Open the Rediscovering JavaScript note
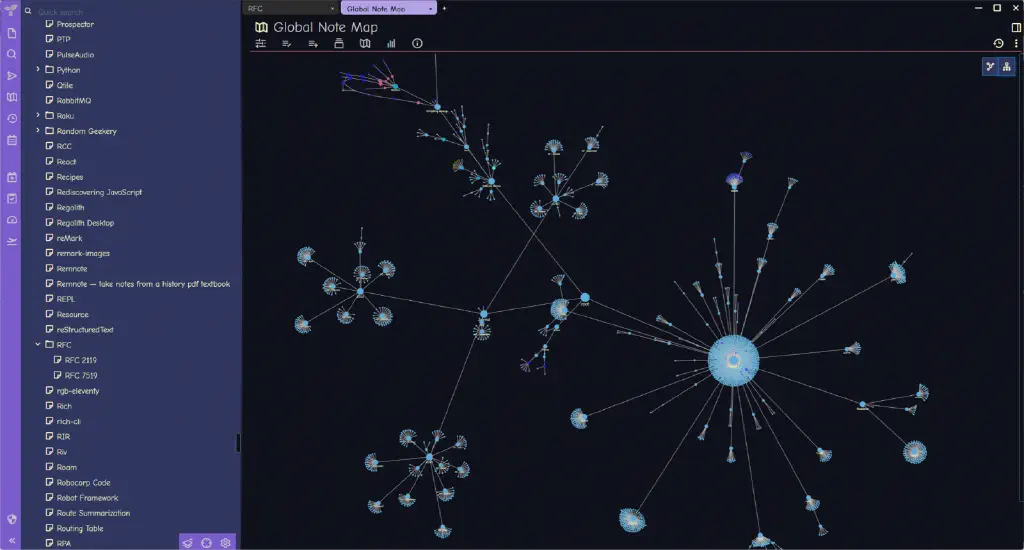 coord(99,192)
